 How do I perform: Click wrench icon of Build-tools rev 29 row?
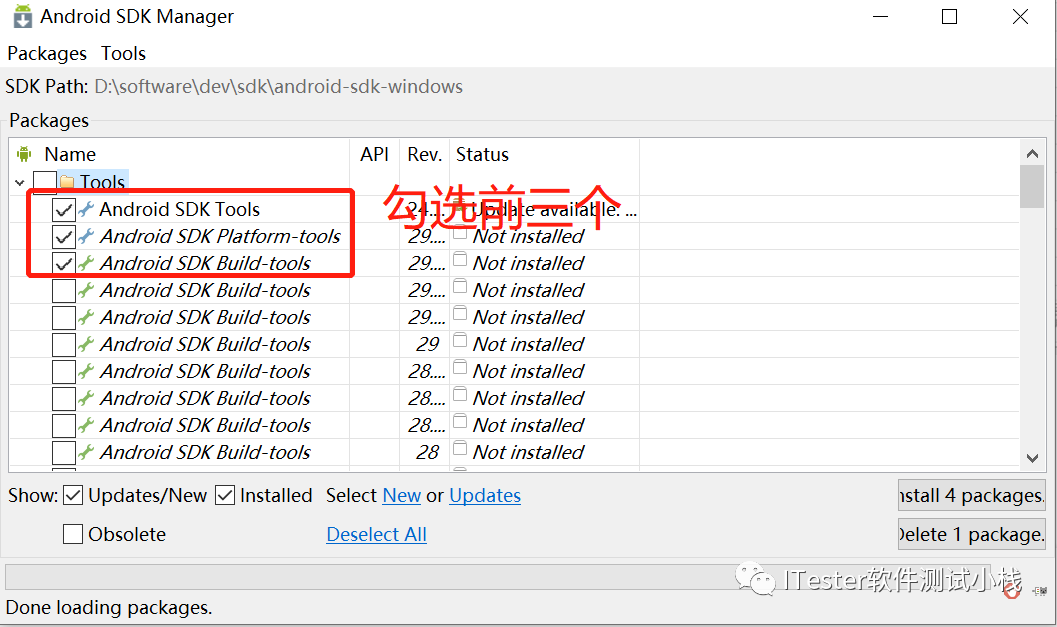pos(86,344)
